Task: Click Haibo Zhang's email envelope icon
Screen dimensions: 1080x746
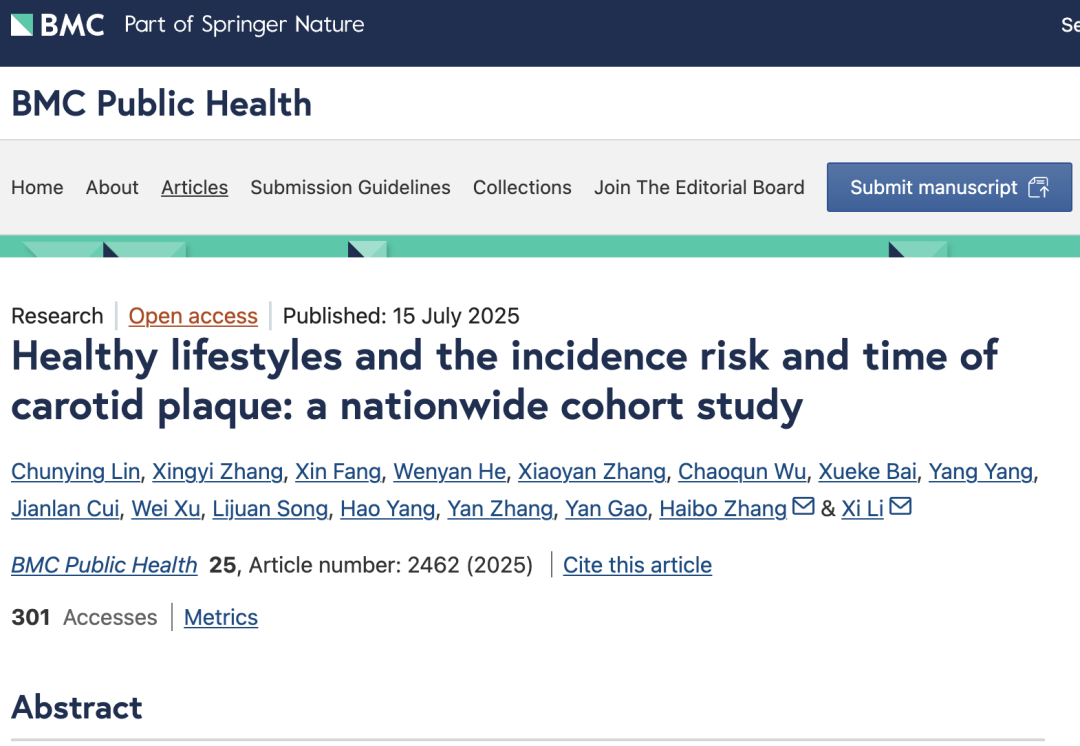Action: [x=803, y=507]
